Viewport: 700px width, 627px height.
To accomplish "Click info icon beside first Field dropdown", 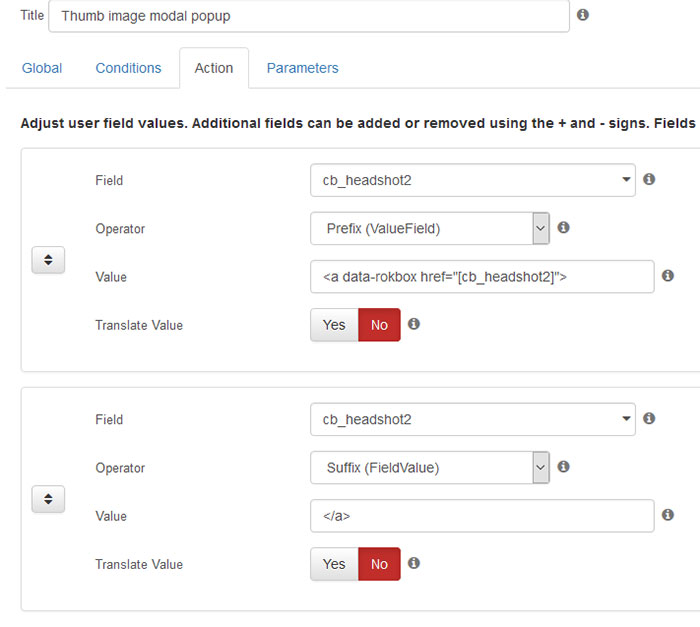I will click(649, 179).
